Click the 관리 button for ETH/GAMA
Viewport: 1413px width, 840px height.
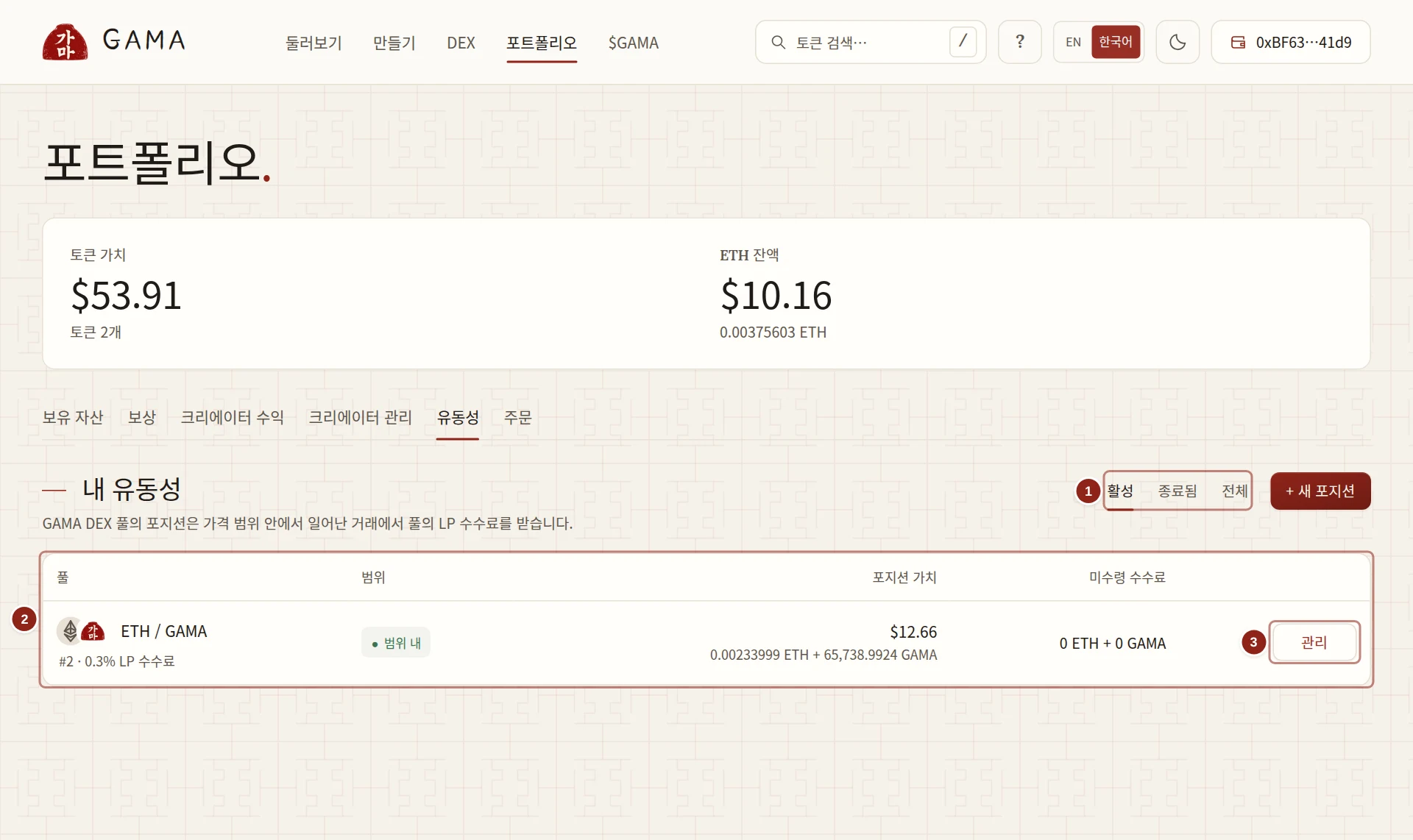tap(1314, 642)
